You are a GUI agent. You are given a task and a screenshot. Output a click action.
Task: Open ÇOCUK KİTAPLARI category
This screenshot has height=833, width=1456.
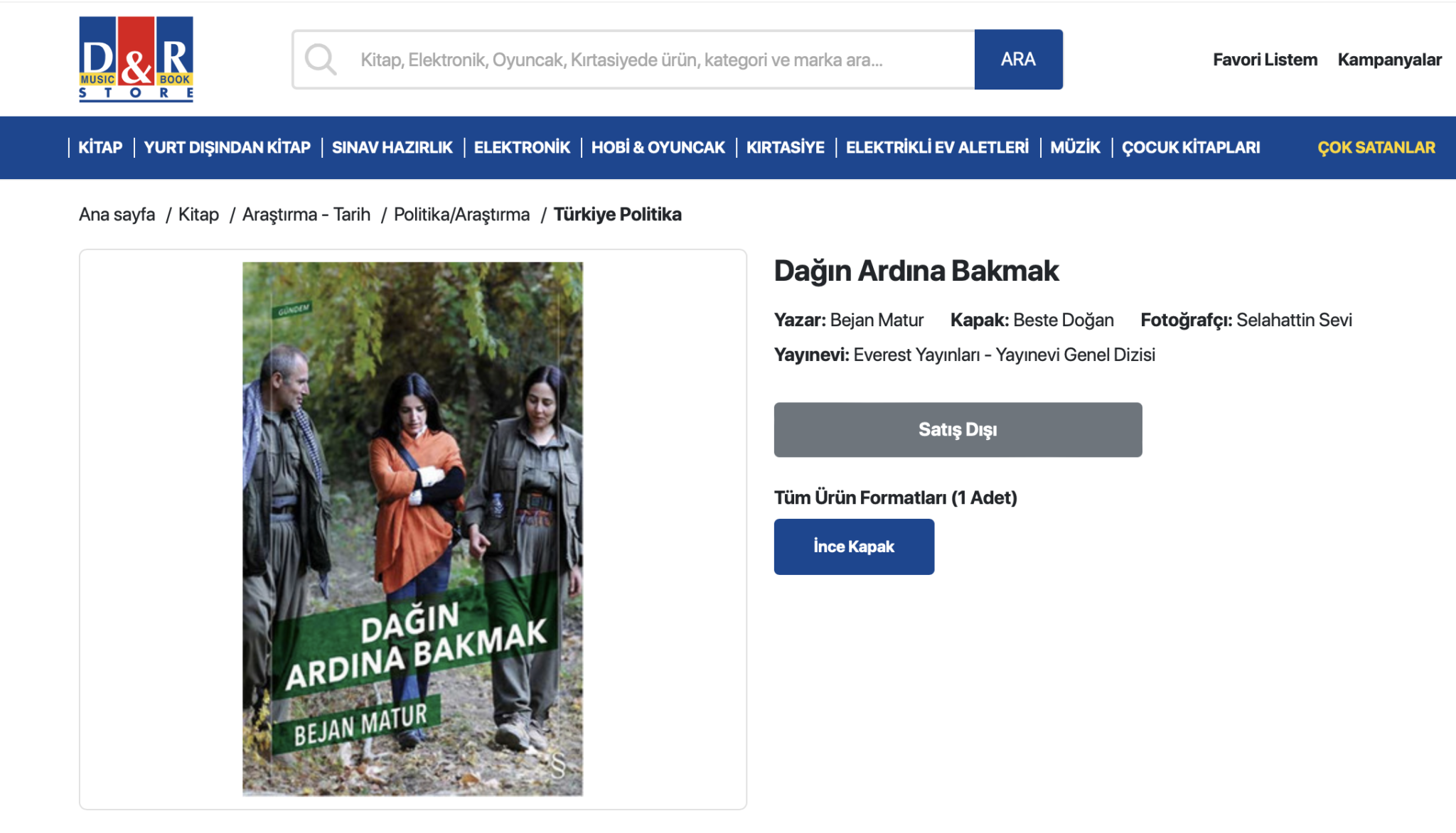(x=1191, y=148)
